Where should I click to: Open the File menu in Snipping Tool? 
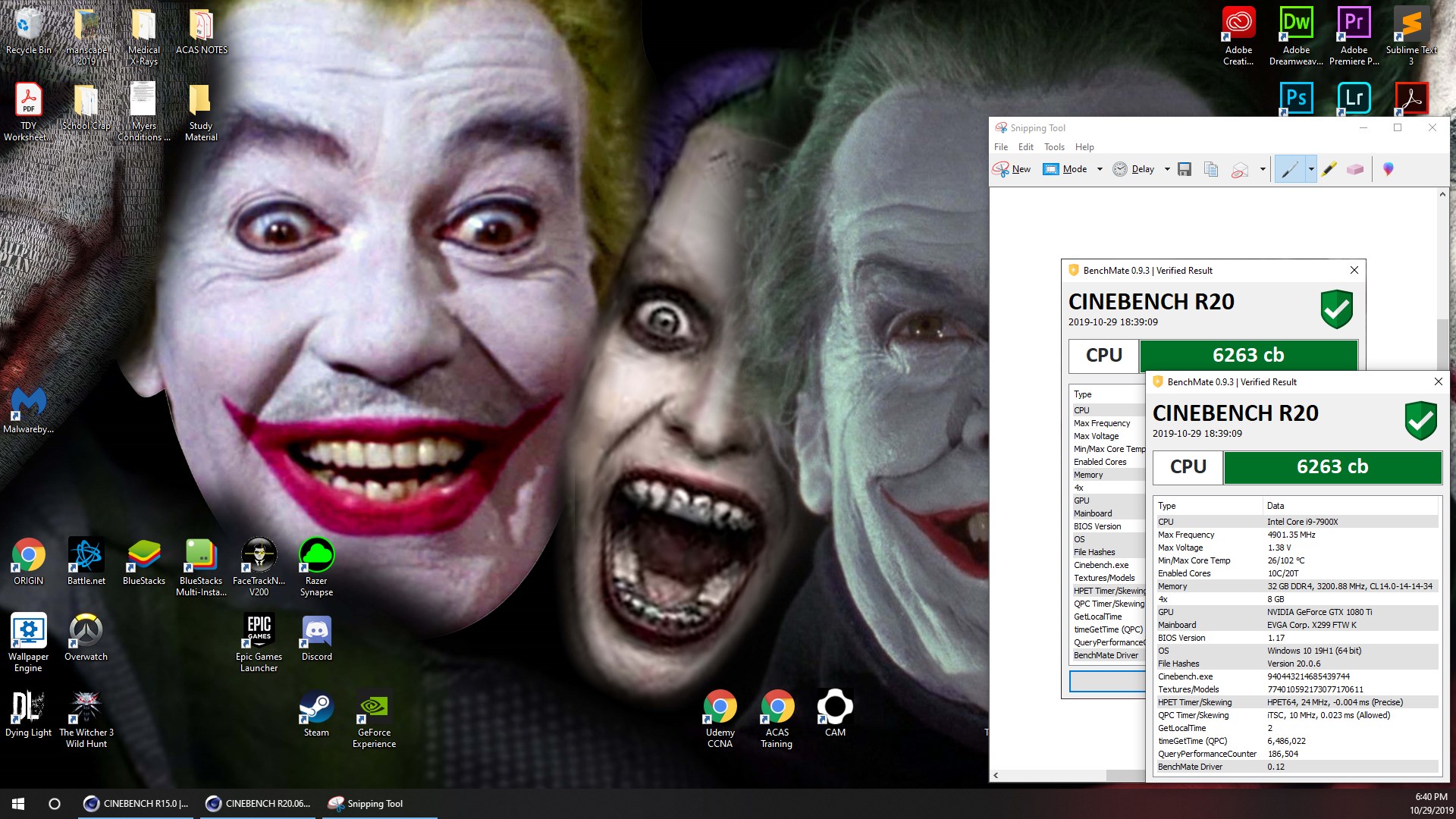(1001, 147)
